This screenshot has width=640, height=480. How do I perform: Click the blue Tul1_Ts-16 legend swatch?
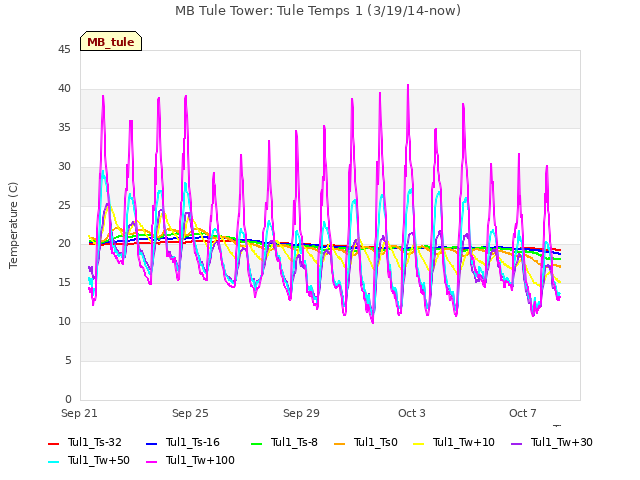[x=151, y=443]
